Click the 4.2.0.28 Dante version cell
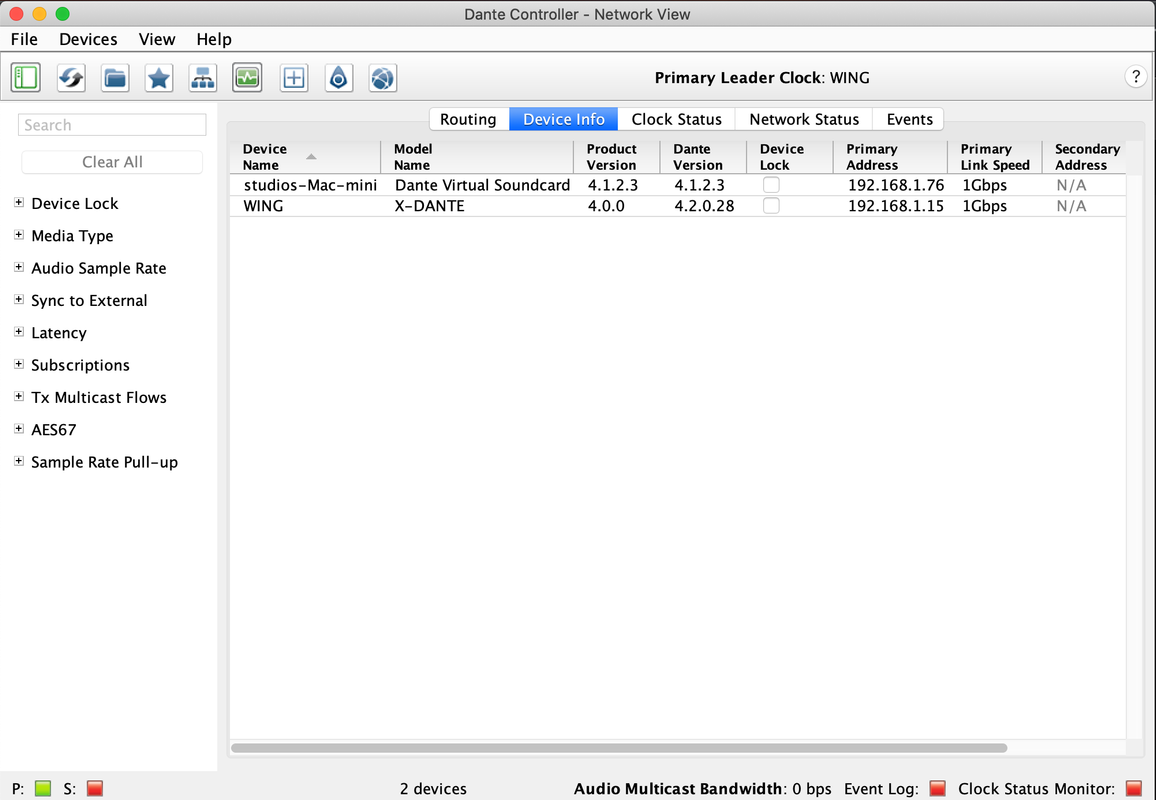The width and height of the screenshot is (1156, 800). 704,205
